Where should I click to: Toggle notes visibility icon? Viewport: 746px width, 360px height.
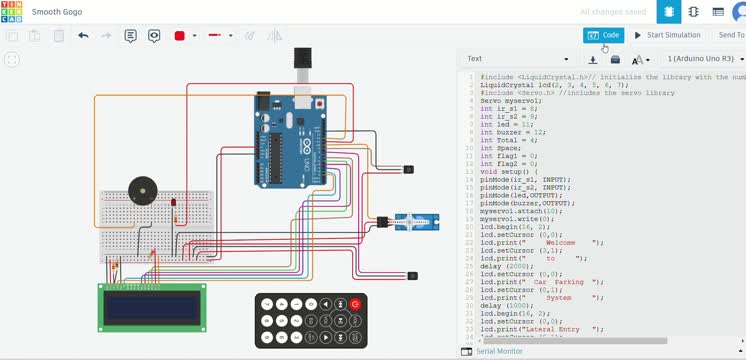(154, 36)
